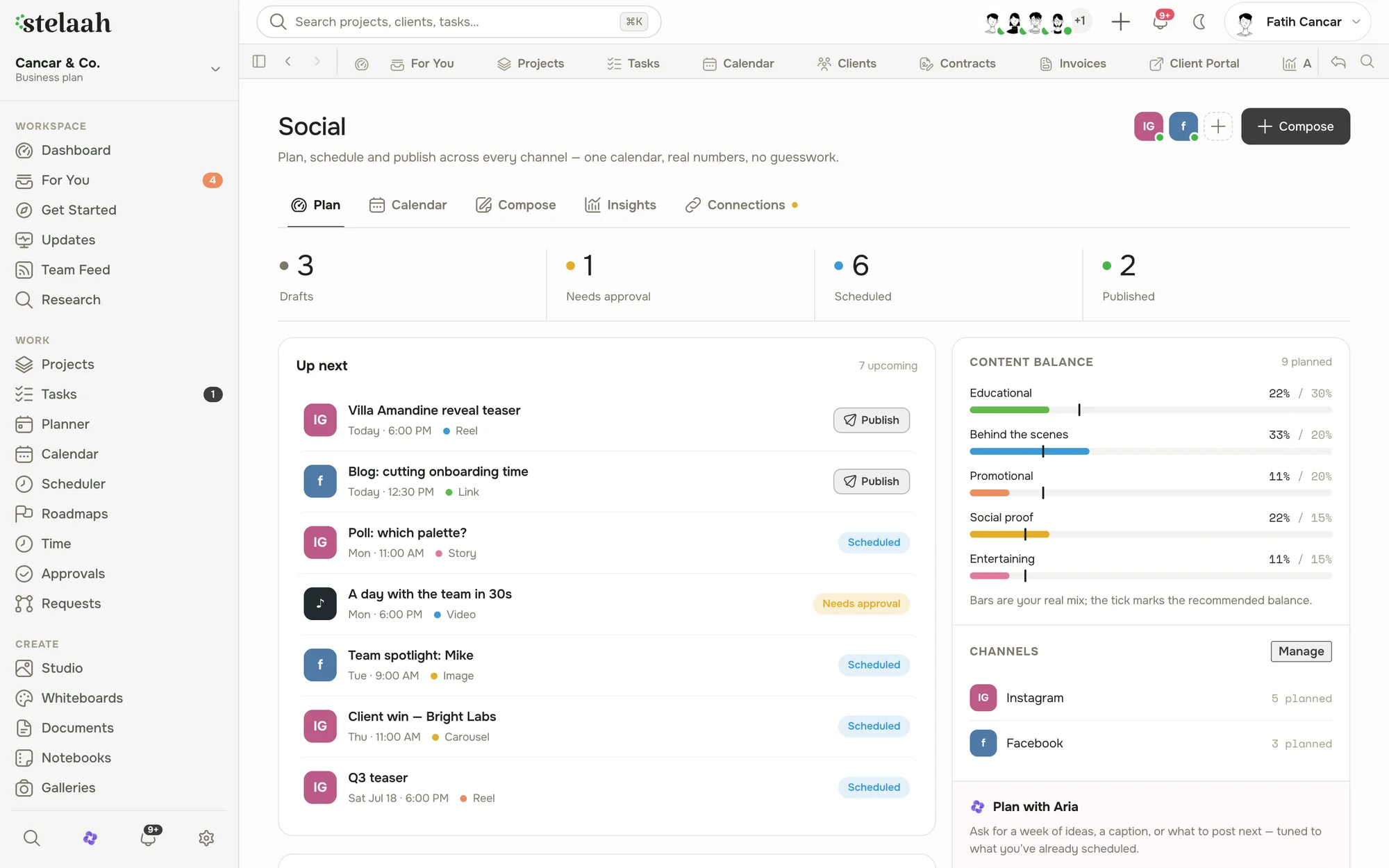Screen dimensions: 1389x868
Task: Click the Educational content balance bar
Action: 1150,410
